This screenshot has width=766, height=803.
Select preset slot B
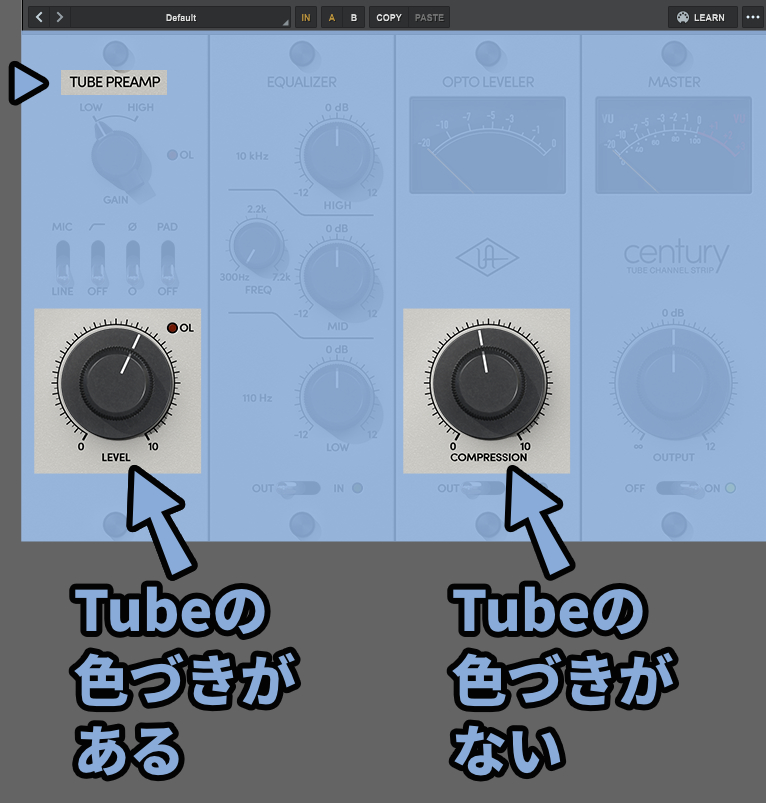point(354,17)
